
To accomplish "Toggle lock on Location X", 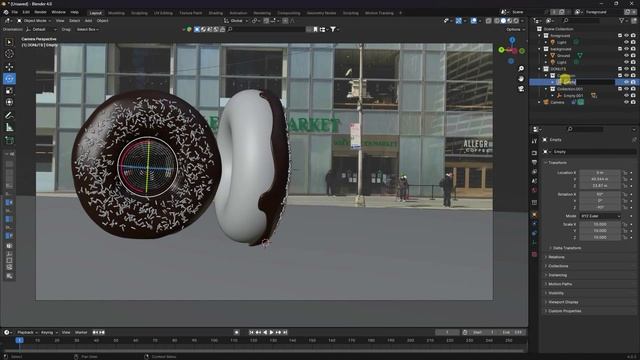I will click(x=625, y=173).
